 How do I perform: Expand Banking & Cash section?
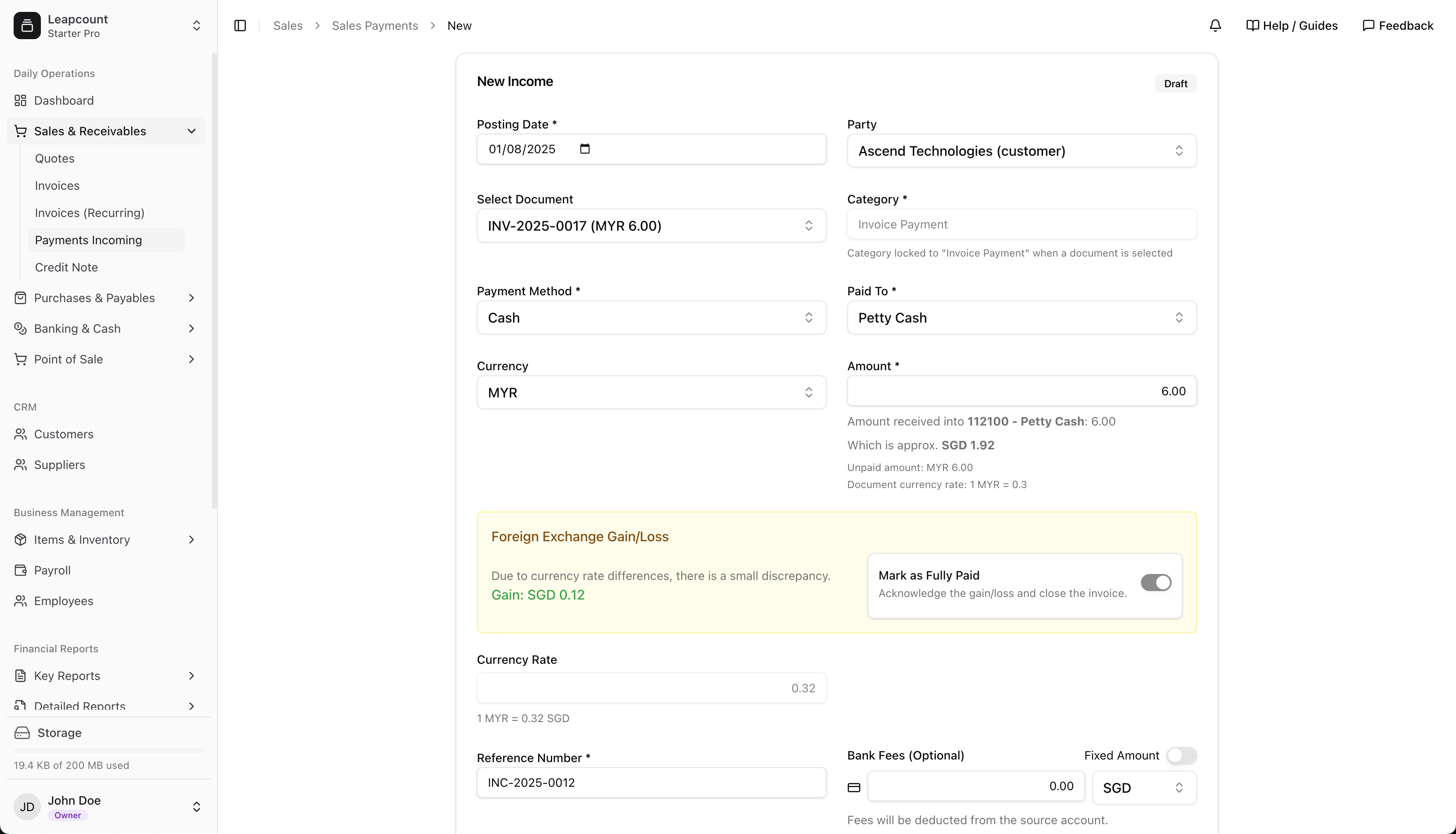click(106, 329)
